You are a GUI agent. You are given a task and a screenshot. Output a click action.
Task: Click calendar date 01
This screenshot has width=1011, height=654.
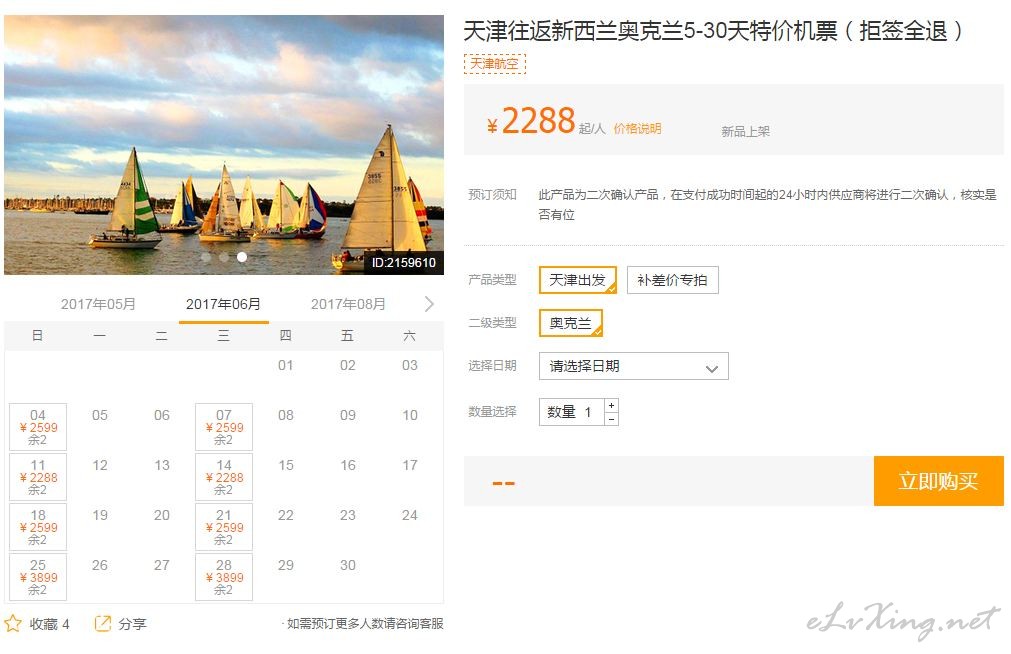[286, 365]
